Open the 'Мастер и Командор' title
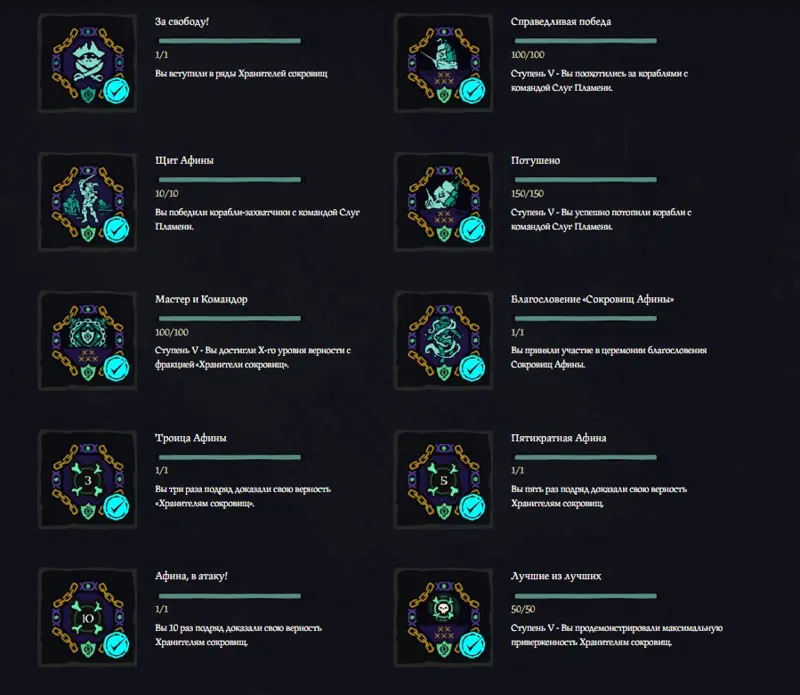This screenshot has height=695, width=800. [201, 299]
